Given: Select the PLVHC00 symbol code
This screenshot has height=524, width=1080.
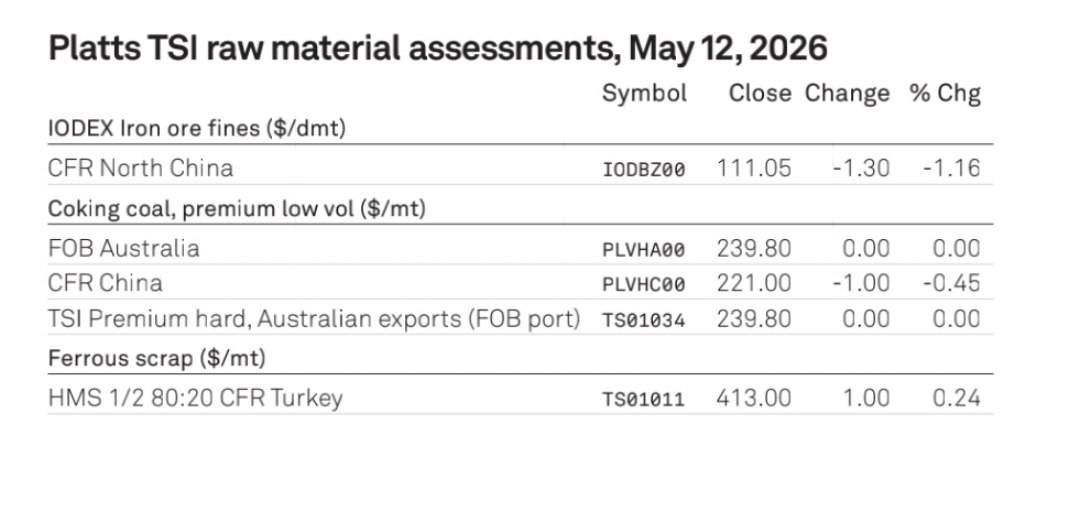Looking at the screenshot, I should coord(644,285).
